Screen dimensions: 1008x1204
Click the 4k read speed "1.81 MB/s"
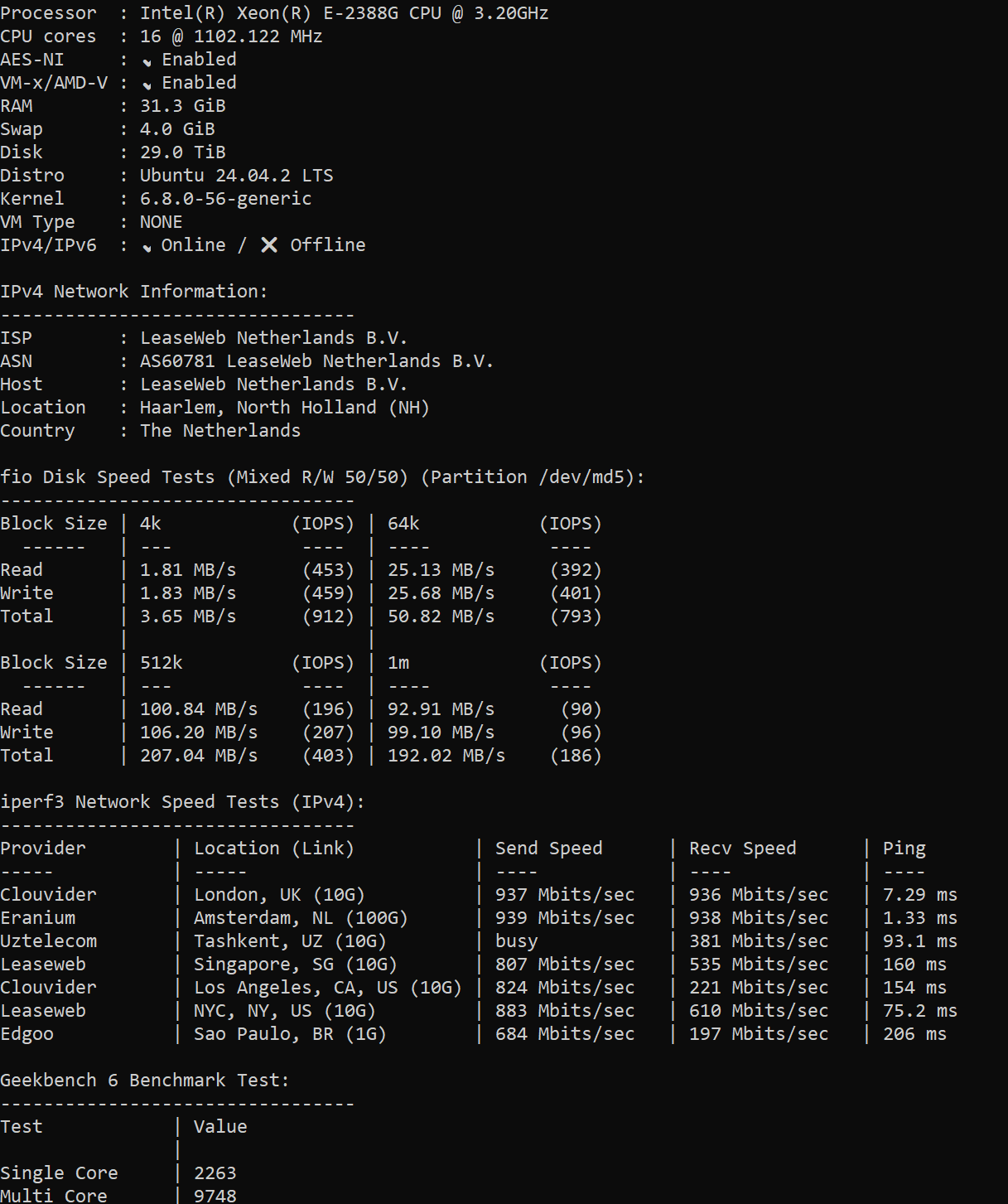point(188,570)
